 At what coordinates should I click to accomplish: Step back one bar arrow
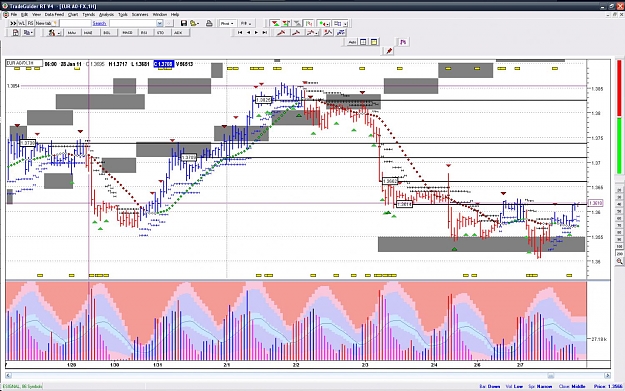[x=249, y=33]
